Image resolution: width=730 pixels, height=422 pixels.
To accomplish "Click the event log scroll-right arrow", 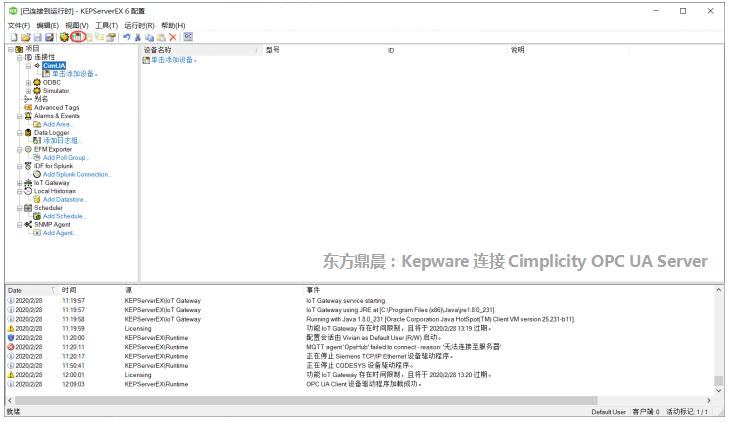I will pos(709,401).
